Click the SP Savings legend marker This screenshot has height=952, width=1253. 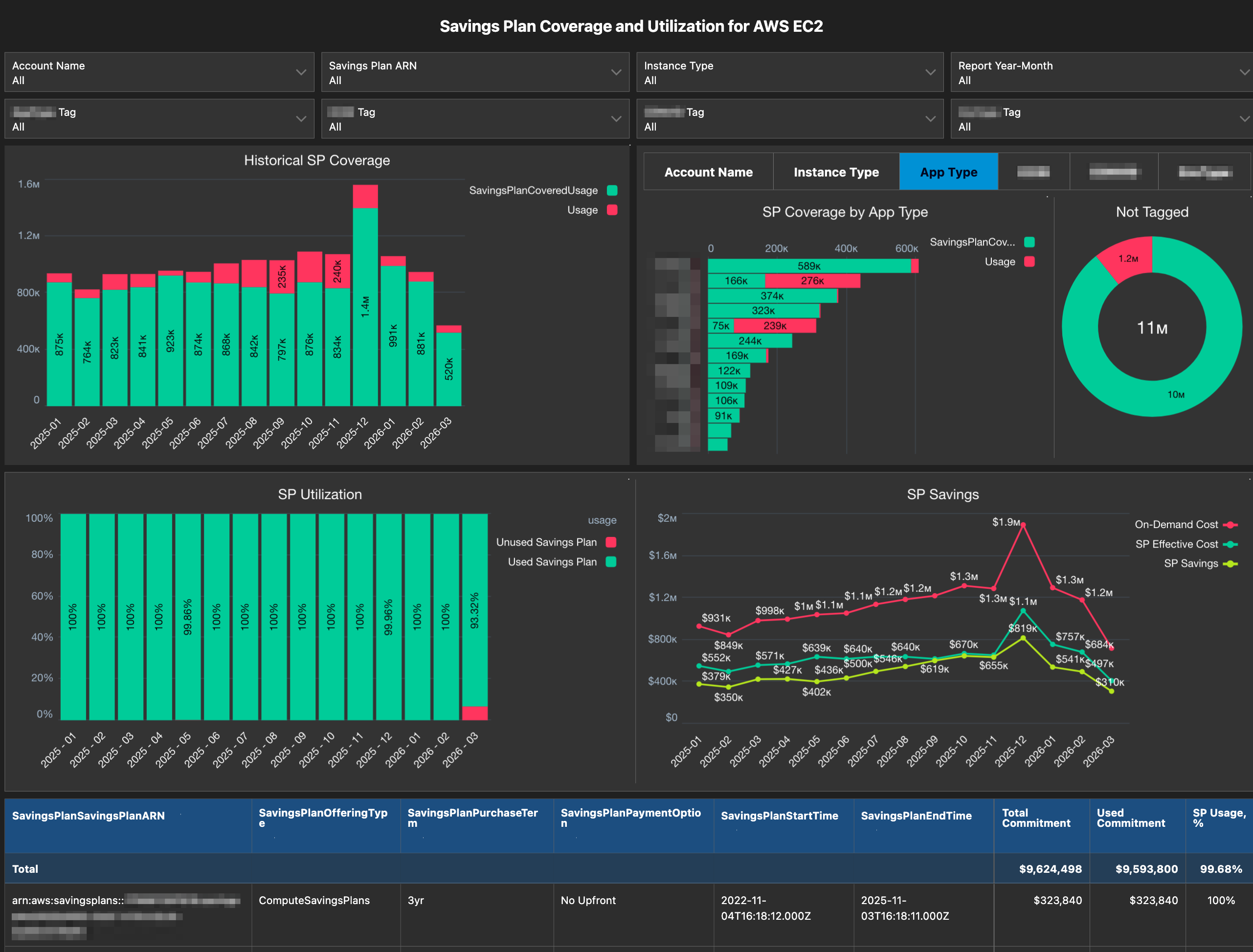1231,563
